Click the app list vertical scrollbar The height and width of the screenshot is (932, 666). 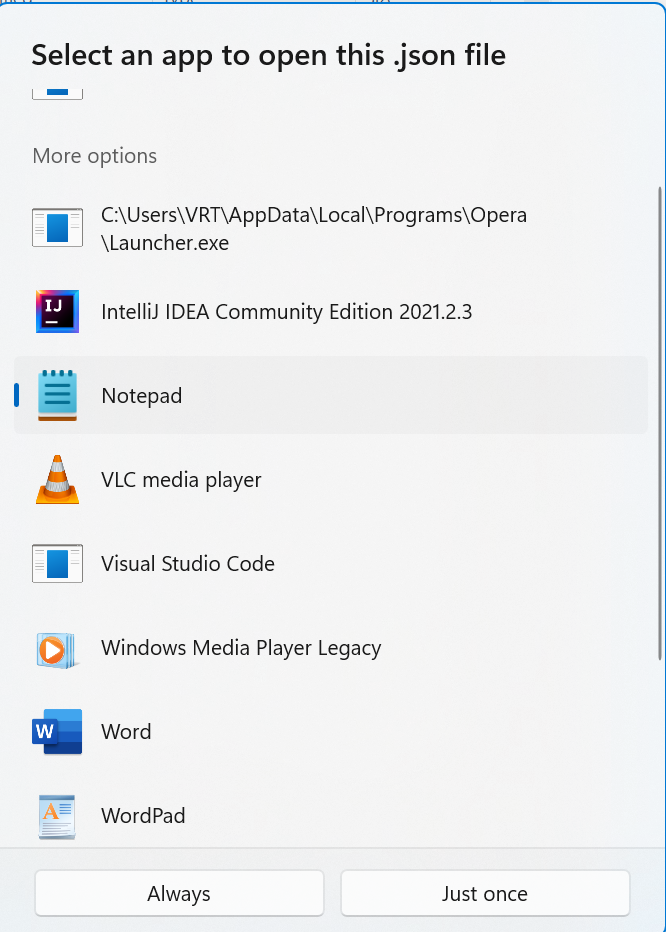click(x=659, y=423)
